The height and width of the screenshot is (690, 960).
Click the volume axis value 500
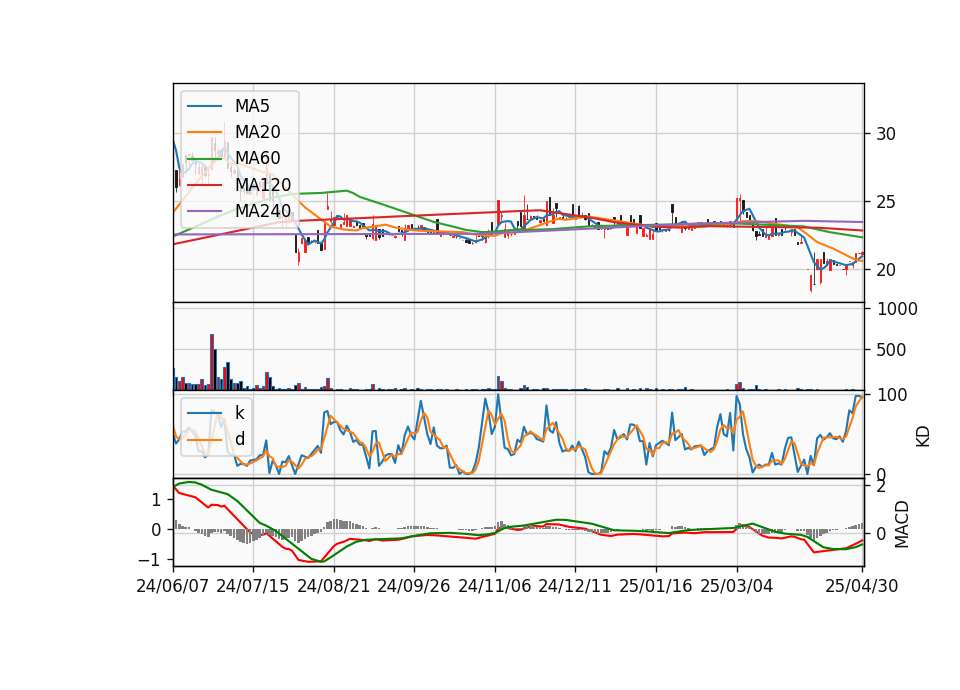(891, 350)
